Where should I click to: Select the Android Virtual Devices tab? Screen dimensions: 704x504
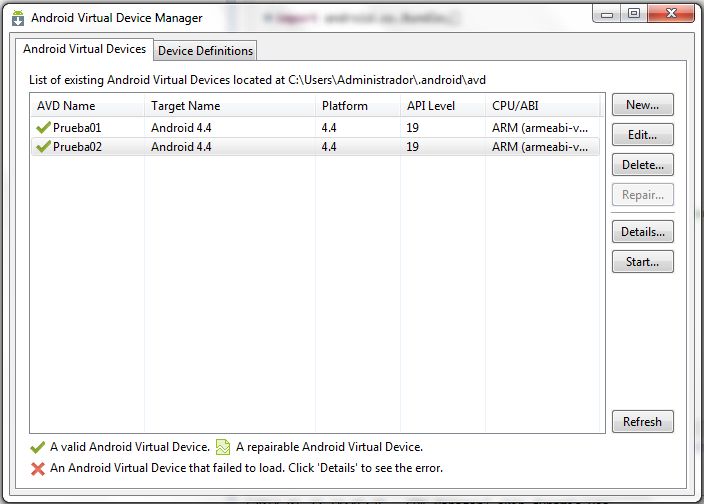coord(84,49)
